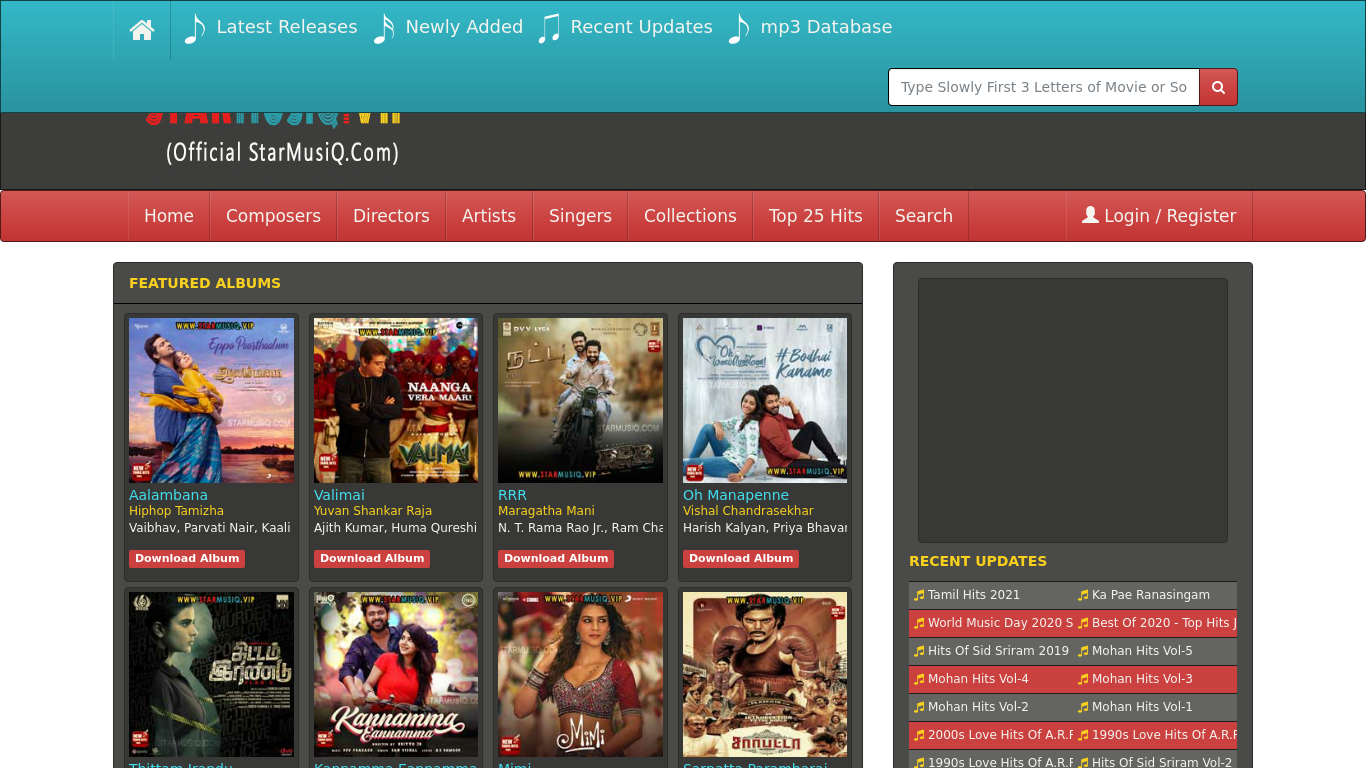Open the Valimai album cover
Viewport: 1366px width, 768px height.
tap(396, 400)
